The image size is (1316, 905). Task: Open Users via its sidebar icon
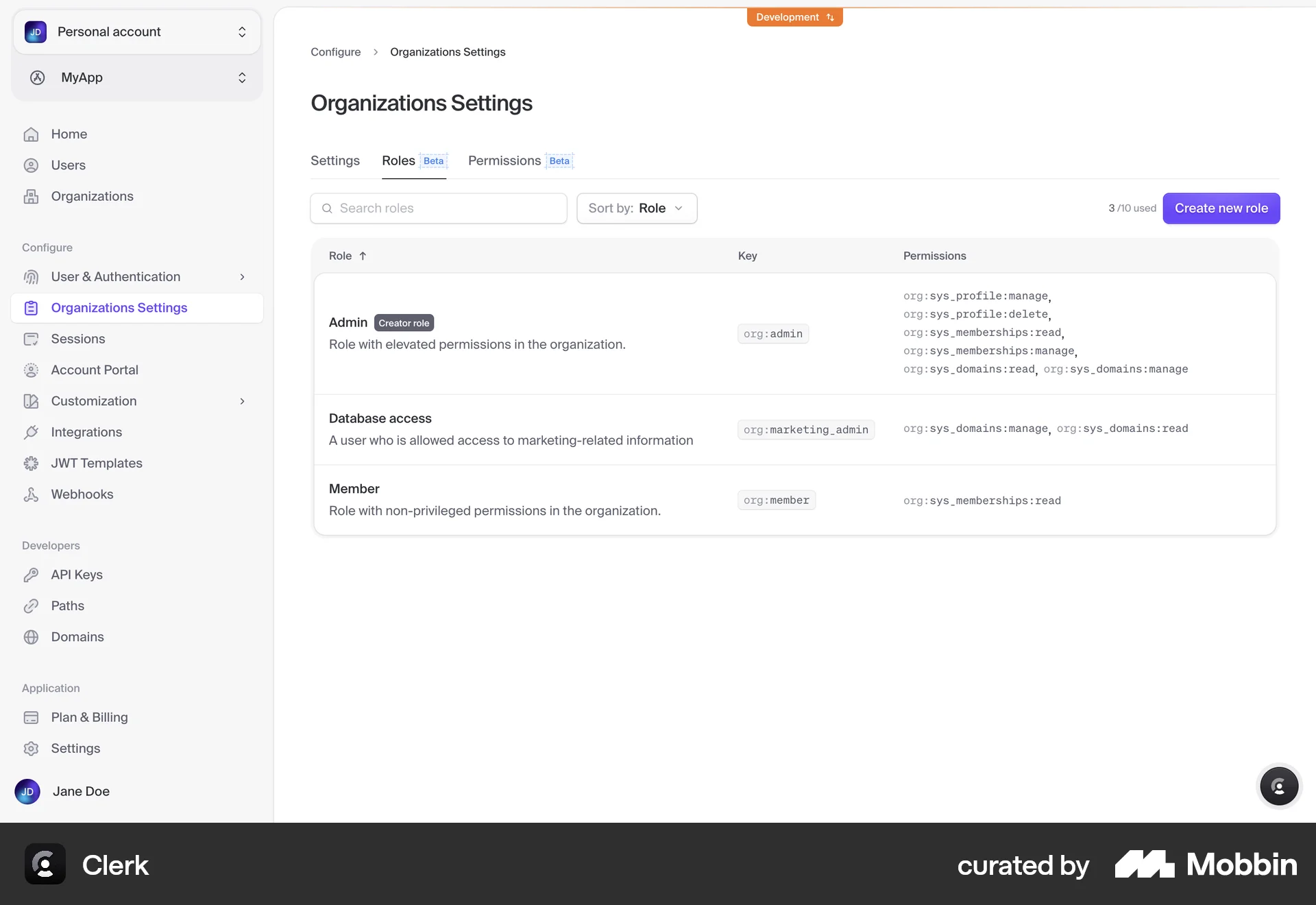click(x=32, y=165)
